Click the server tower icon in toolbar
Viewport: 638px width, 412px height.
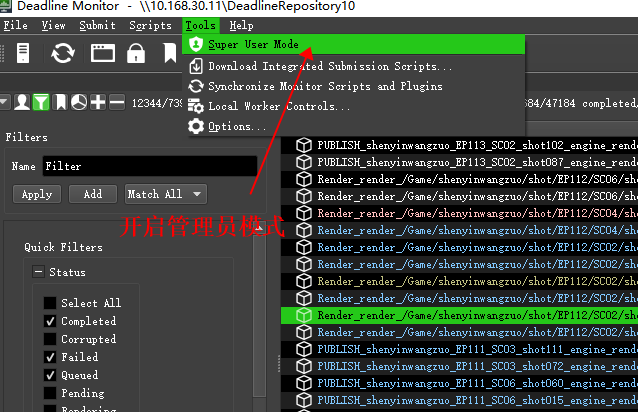coord(23,53)
